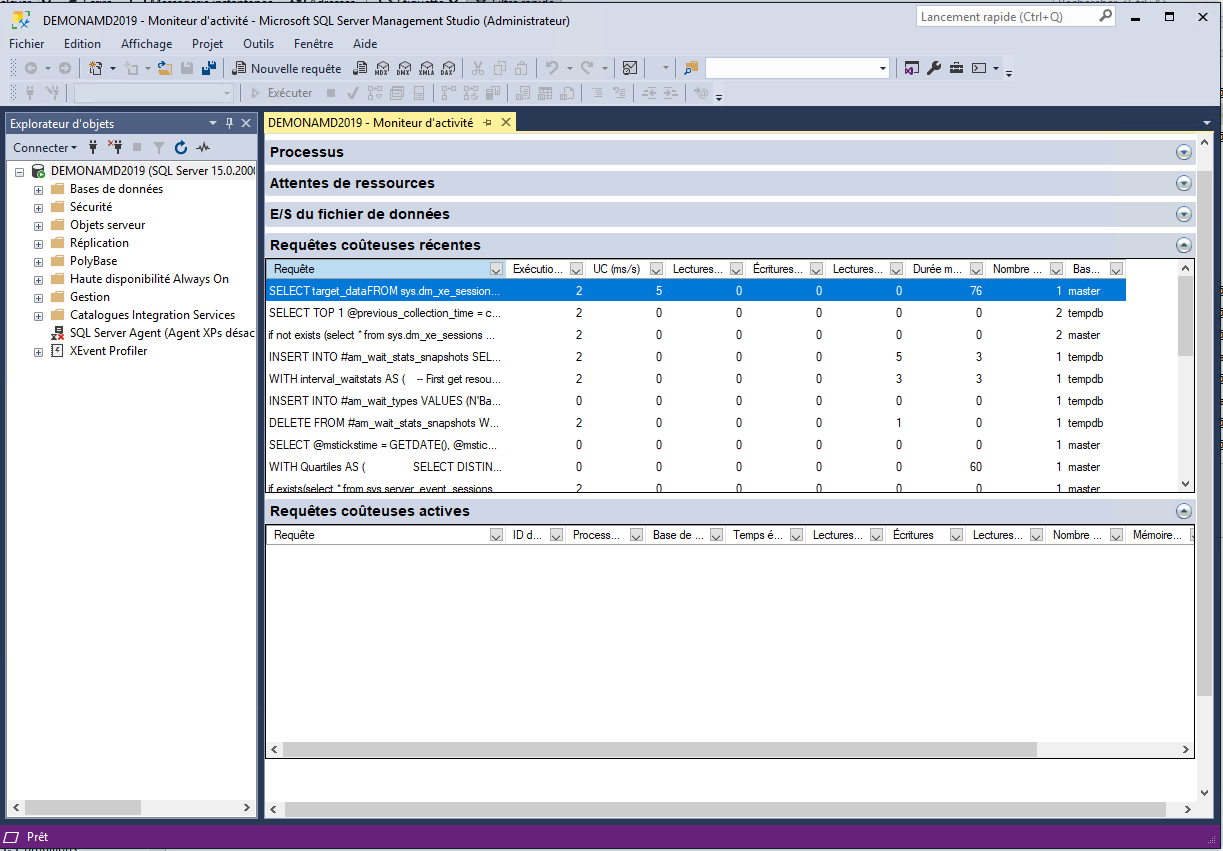The image size is (1223, 851).
Task: Open properties with the wrench icon
Action: 934,68
